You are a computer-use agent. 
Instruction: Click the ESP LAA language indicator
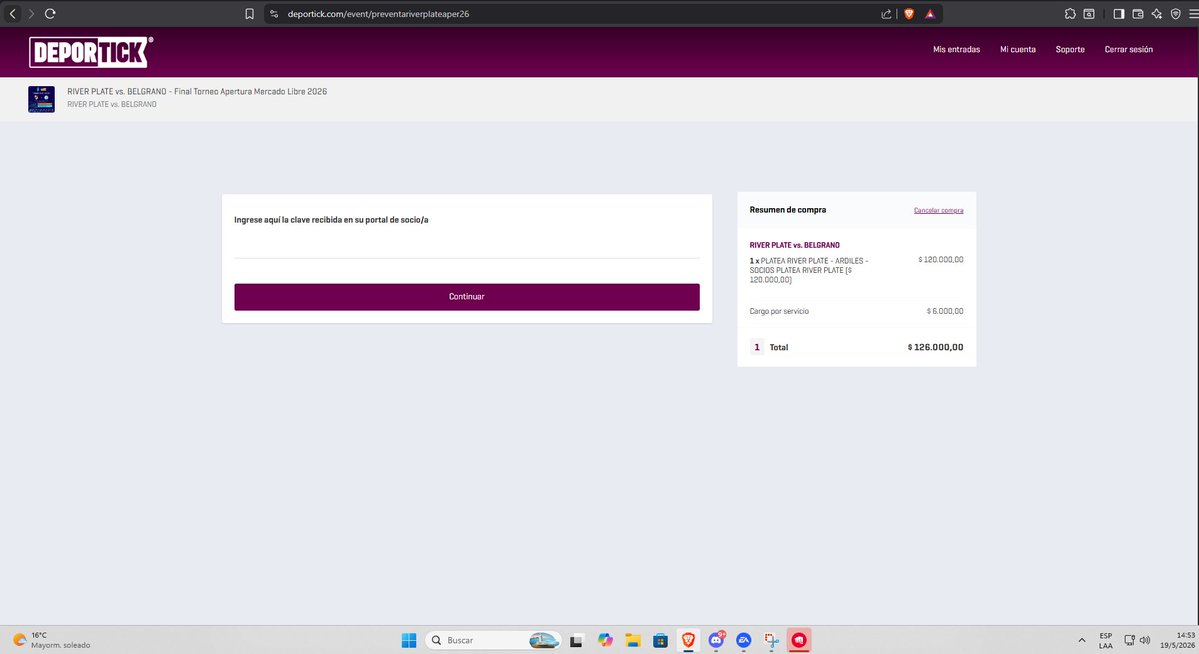1106,640
